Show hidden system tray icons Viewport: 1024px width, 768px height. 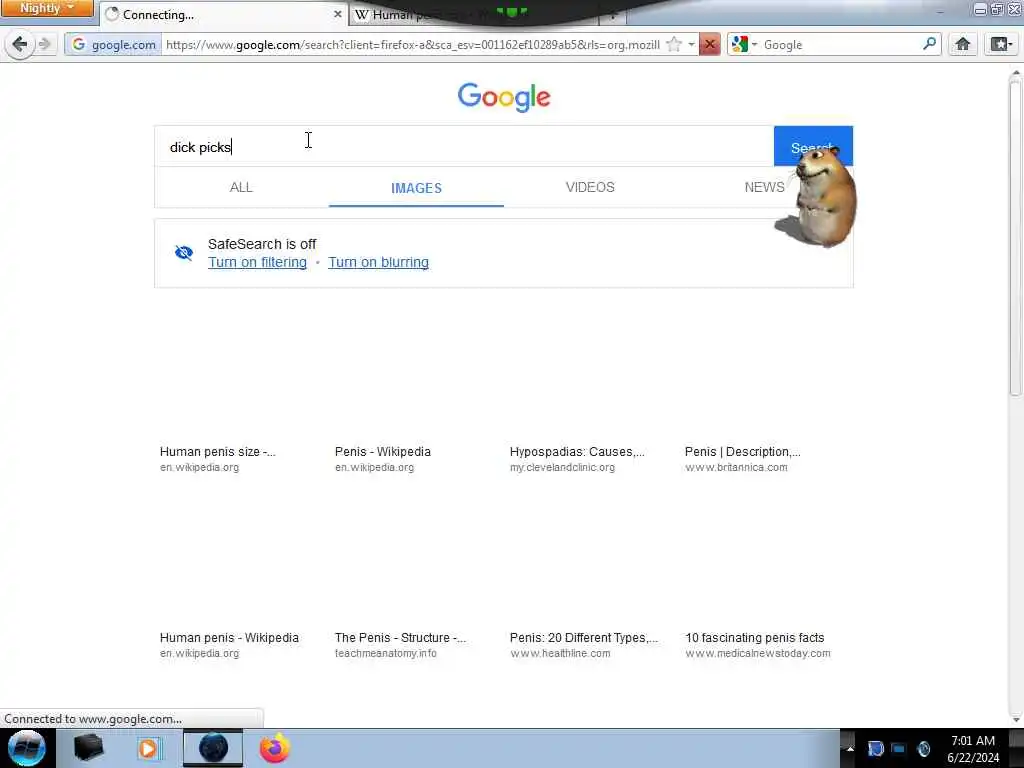coord(850,748)
